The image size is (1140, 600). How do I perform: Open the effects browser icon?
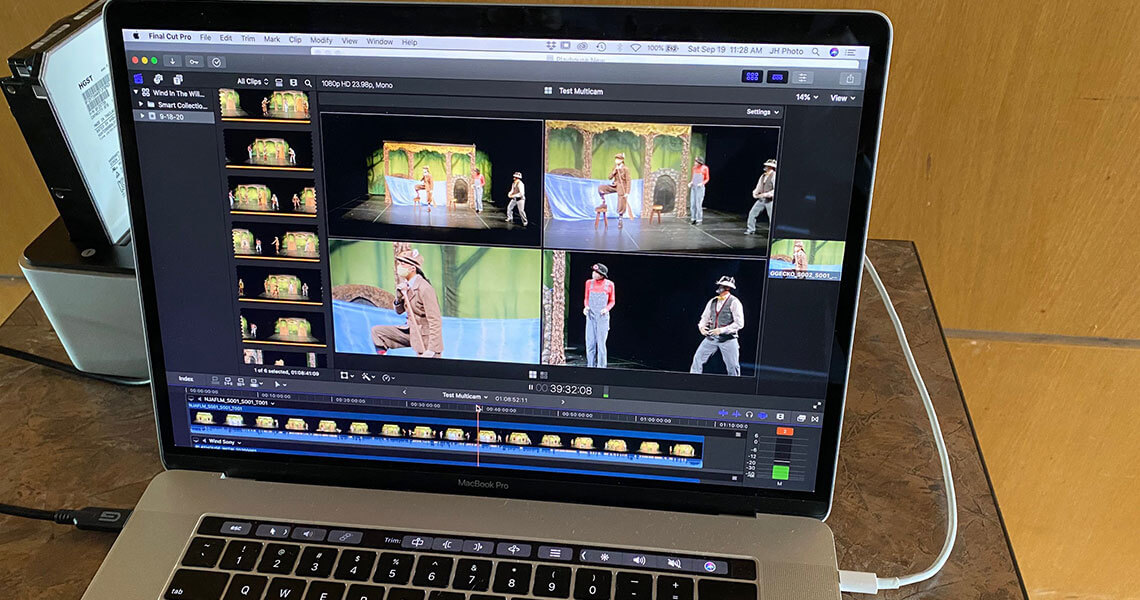[x=801, y=418]
